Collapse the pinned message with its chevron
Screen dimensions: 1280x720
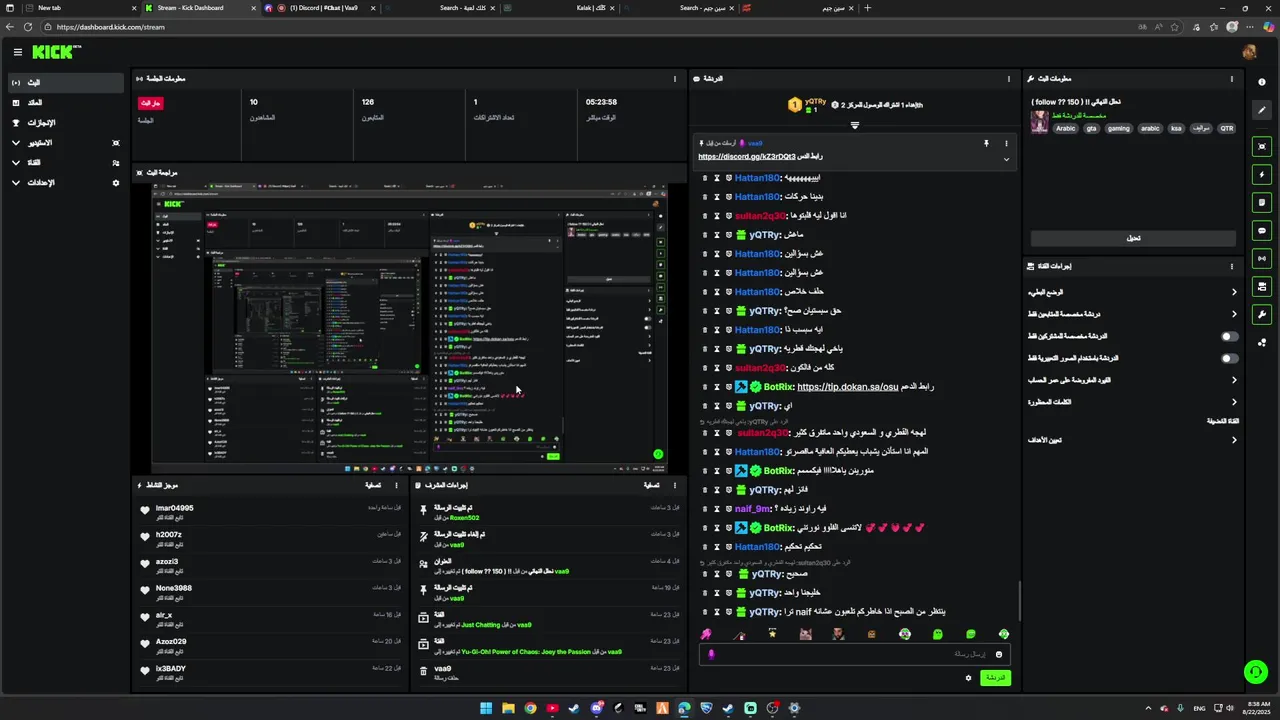tap(1006, 159)
